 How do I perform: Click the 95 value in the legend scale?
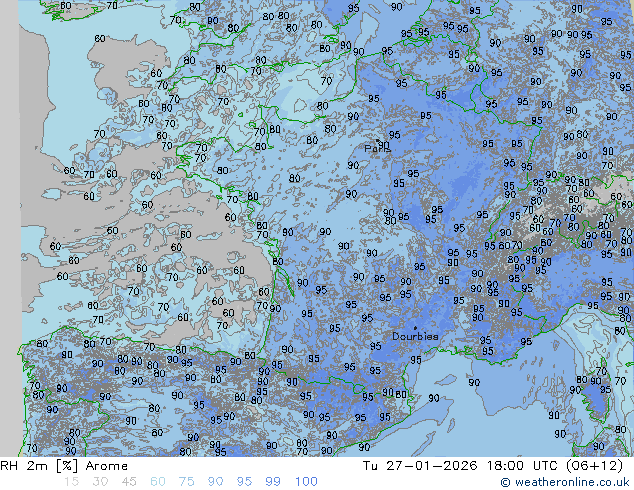pyautogui.click(x=245, y=481)
